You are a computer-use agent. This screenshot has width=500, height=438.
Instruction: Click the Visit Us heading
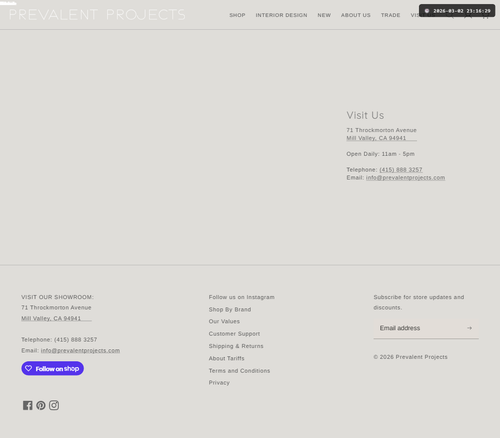(x=365, y=115)
